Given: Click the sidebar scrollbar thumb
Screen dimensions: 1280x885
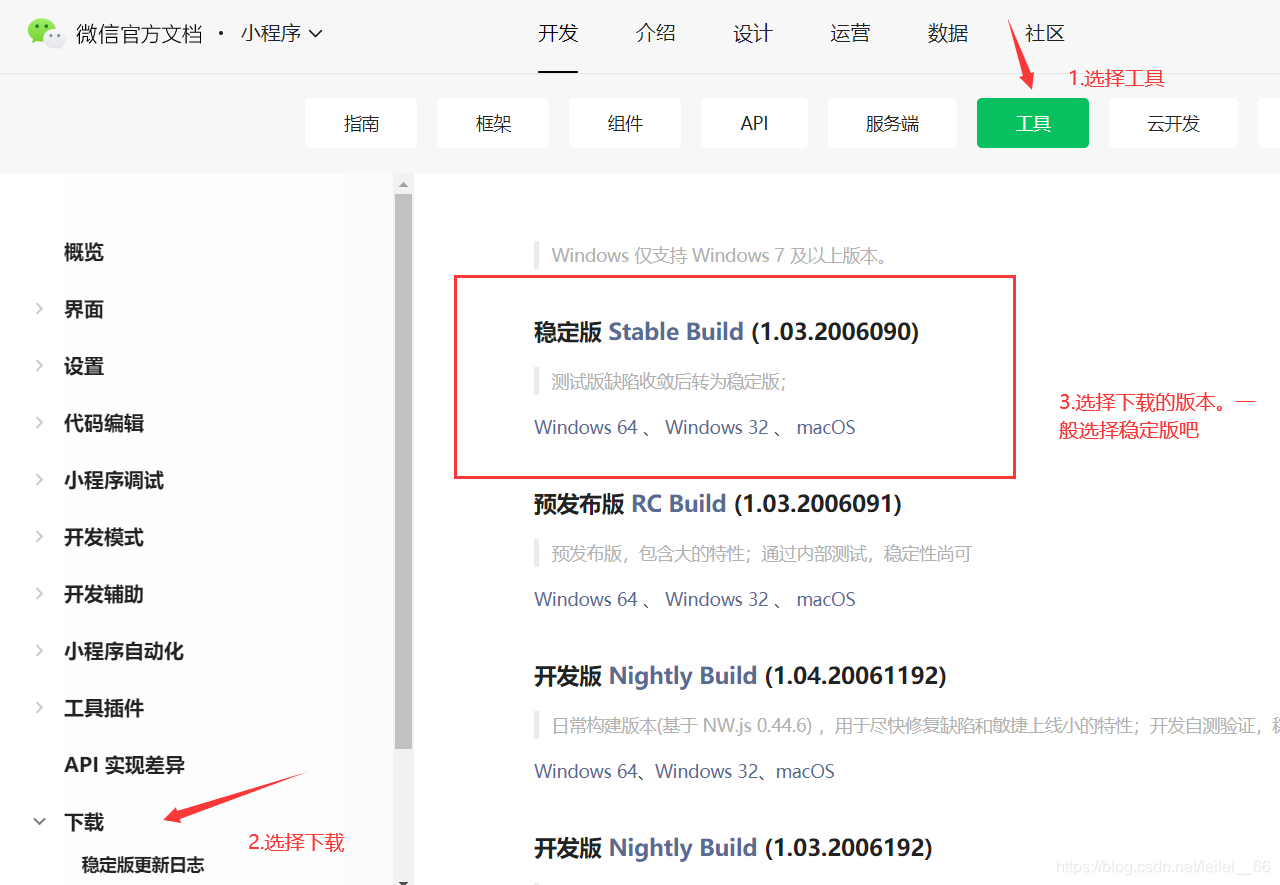Looking at the screenshot, I should 403,471.
